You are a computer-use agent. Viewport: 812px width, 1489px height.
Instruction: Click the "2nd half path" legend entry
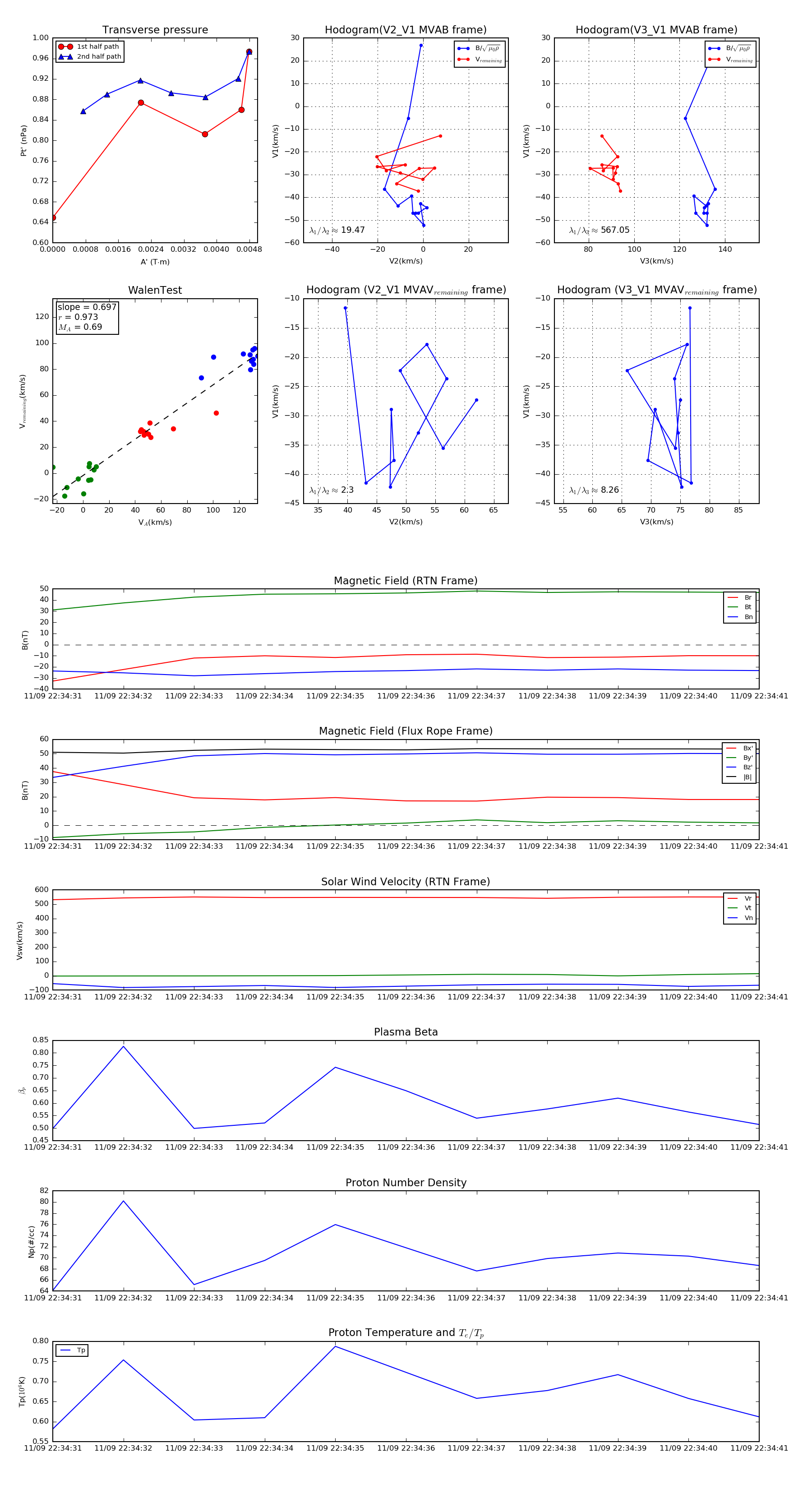click(x=89, y=57)
